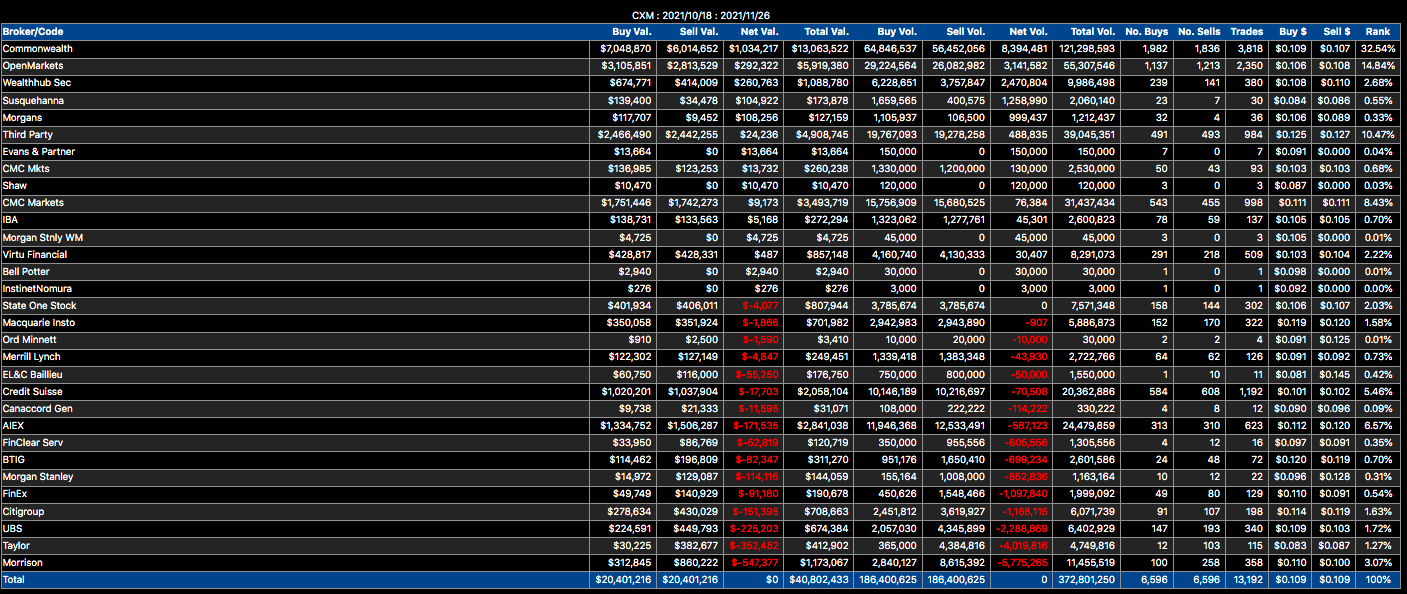
Task: Click the FinClear Serv broker name
Action: pyautogui.click(x=35, y=443)
